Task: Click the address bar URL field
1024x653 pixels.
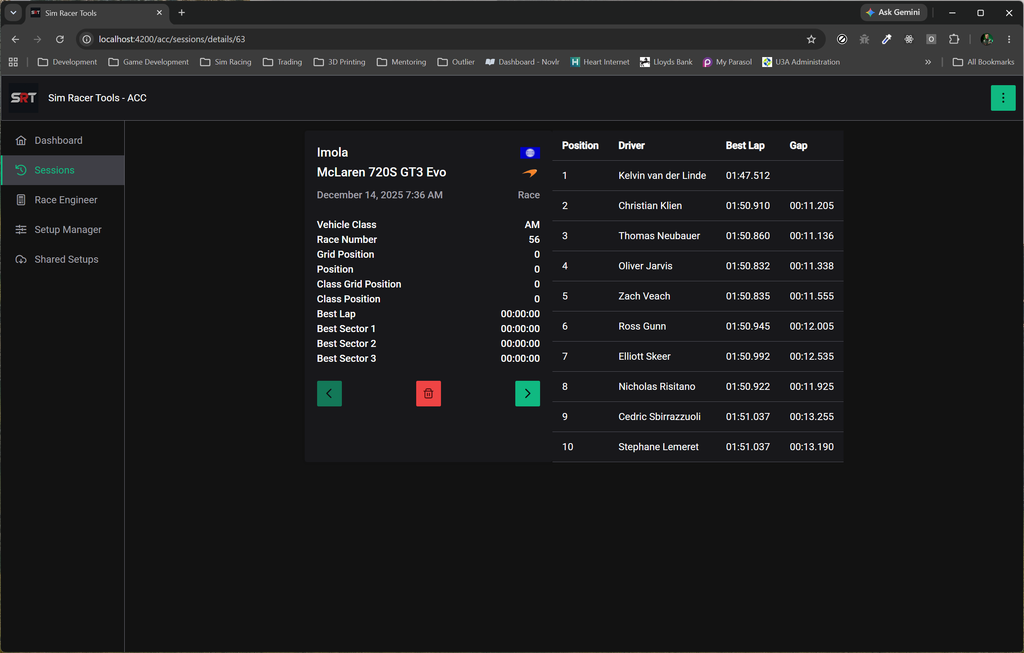Action: pyautogui.click(x=451, y=39)
